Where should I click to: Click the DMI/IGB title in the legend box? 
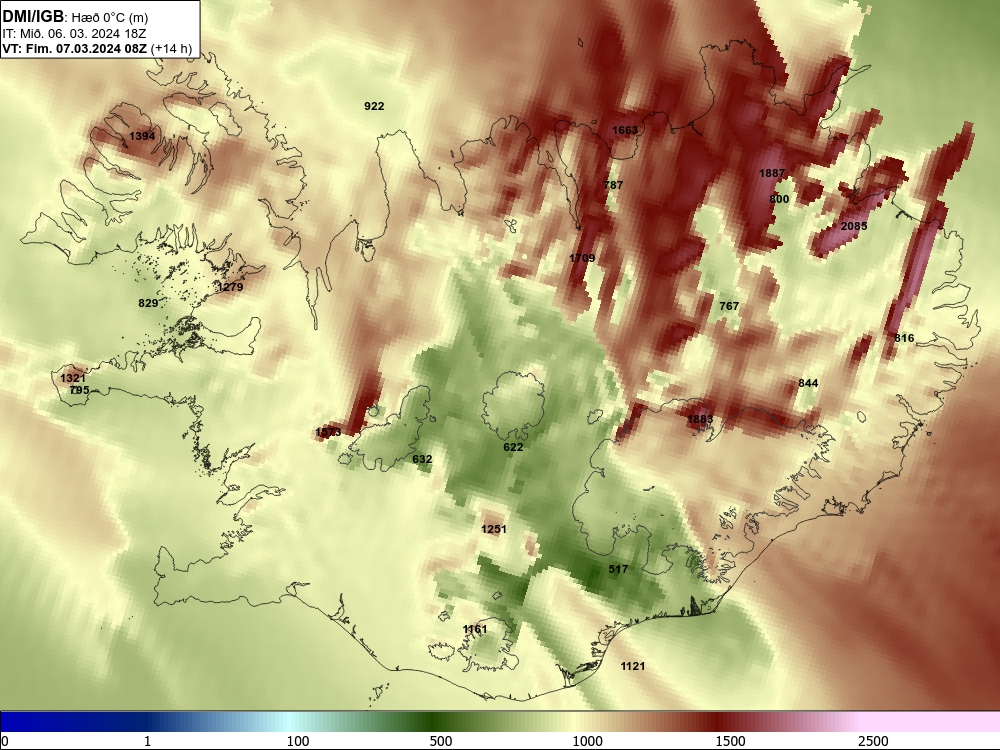pyautogui.click(x=33, y=16)
